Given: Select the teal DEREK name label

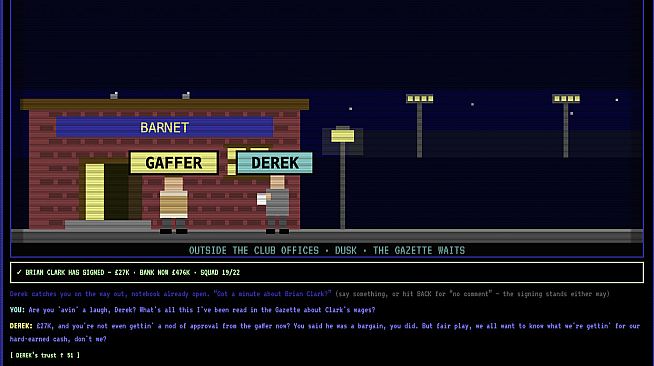Looking at the screenshot, I should coord(275,163).
